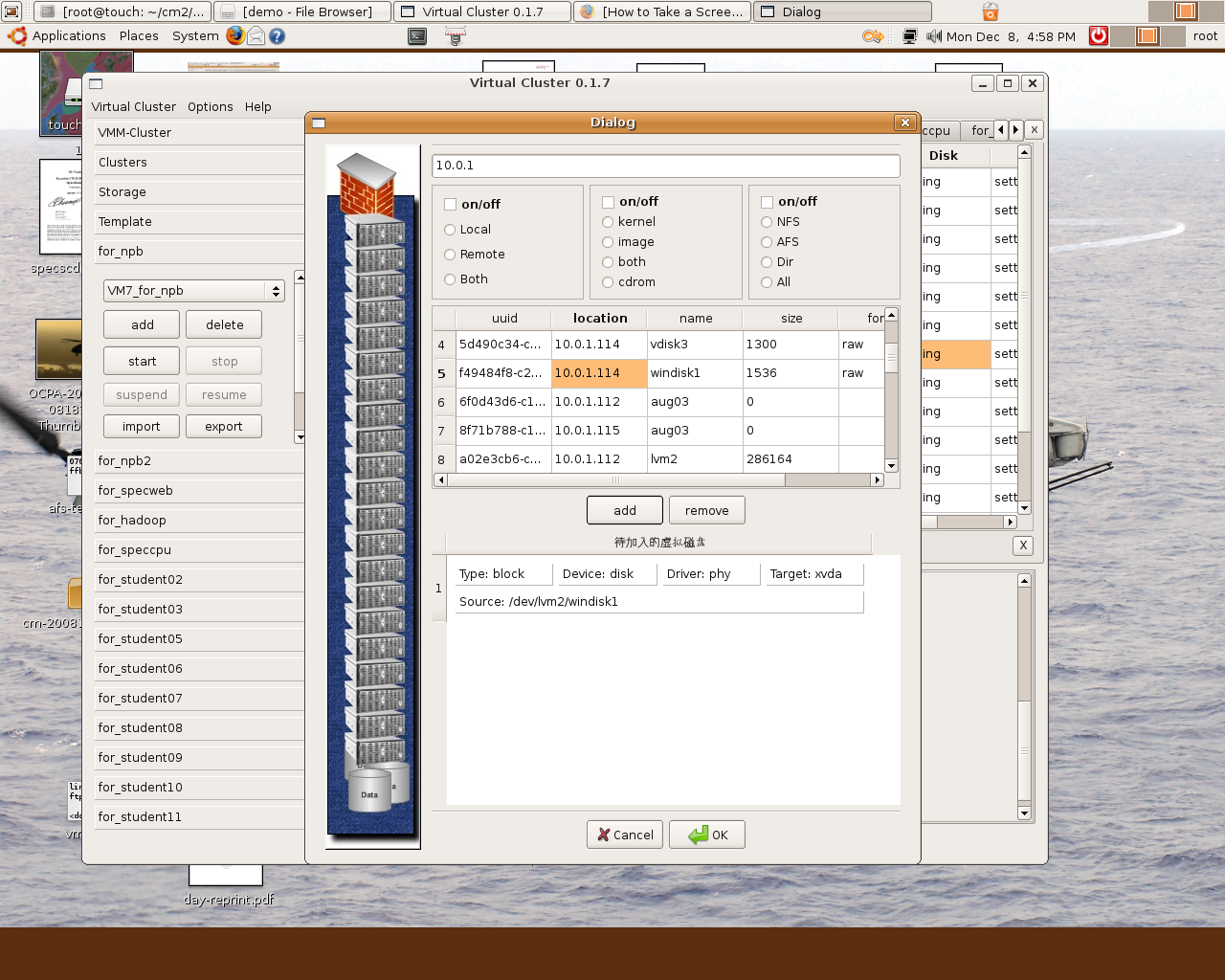This screenshot has height=980, width=1225.
Task: Select the kernel radio option
Action: 608,222
